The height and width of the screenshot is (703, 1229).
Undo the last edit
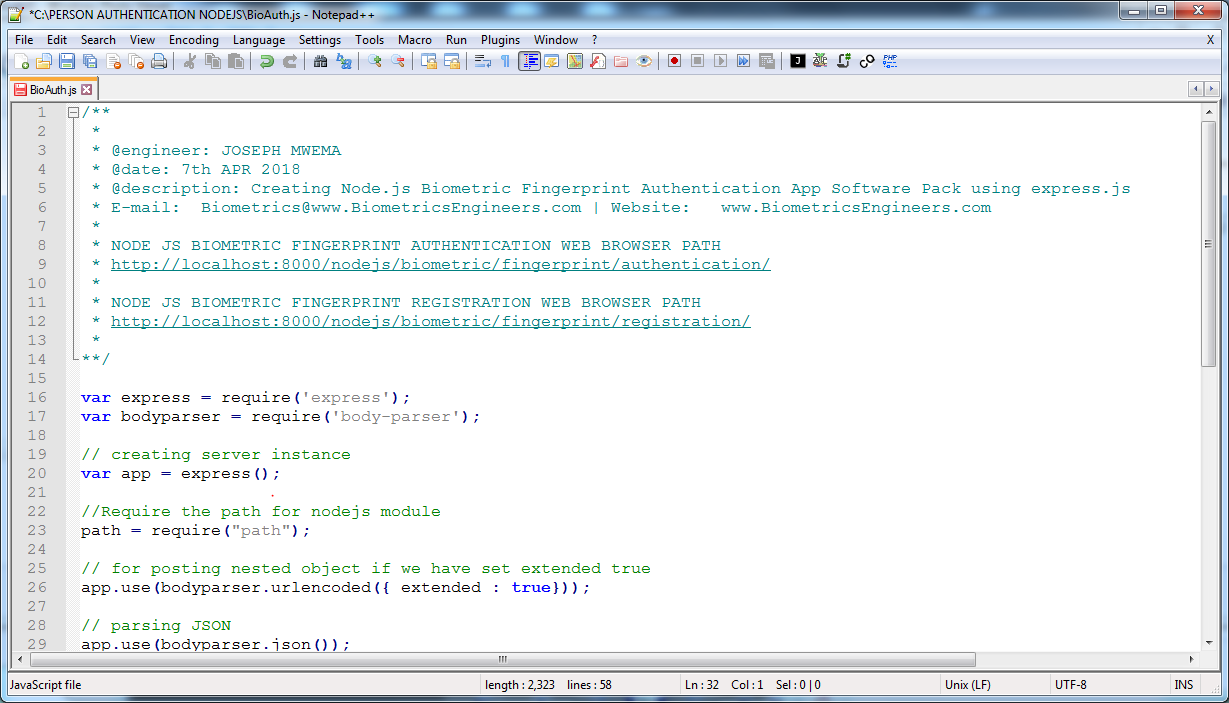[x=265, y=61]
